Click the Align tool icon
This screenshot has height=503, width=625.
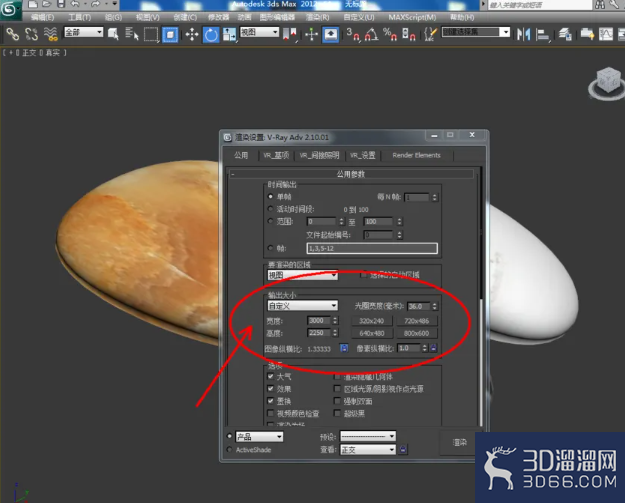(x=542, y=34)
